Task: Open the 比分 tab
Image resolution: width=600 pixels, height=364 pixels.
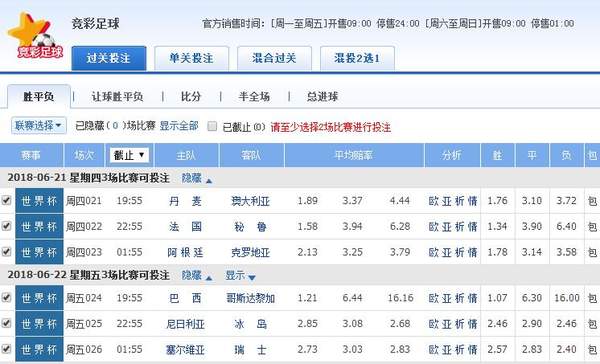Action: point(191,96)
